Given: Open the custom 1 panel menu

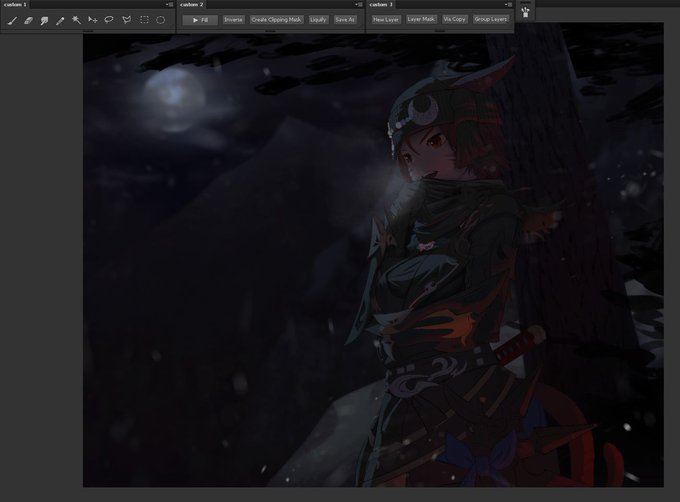Looking at the screenshot, I should pyautogui.click(x=170, y=4).
